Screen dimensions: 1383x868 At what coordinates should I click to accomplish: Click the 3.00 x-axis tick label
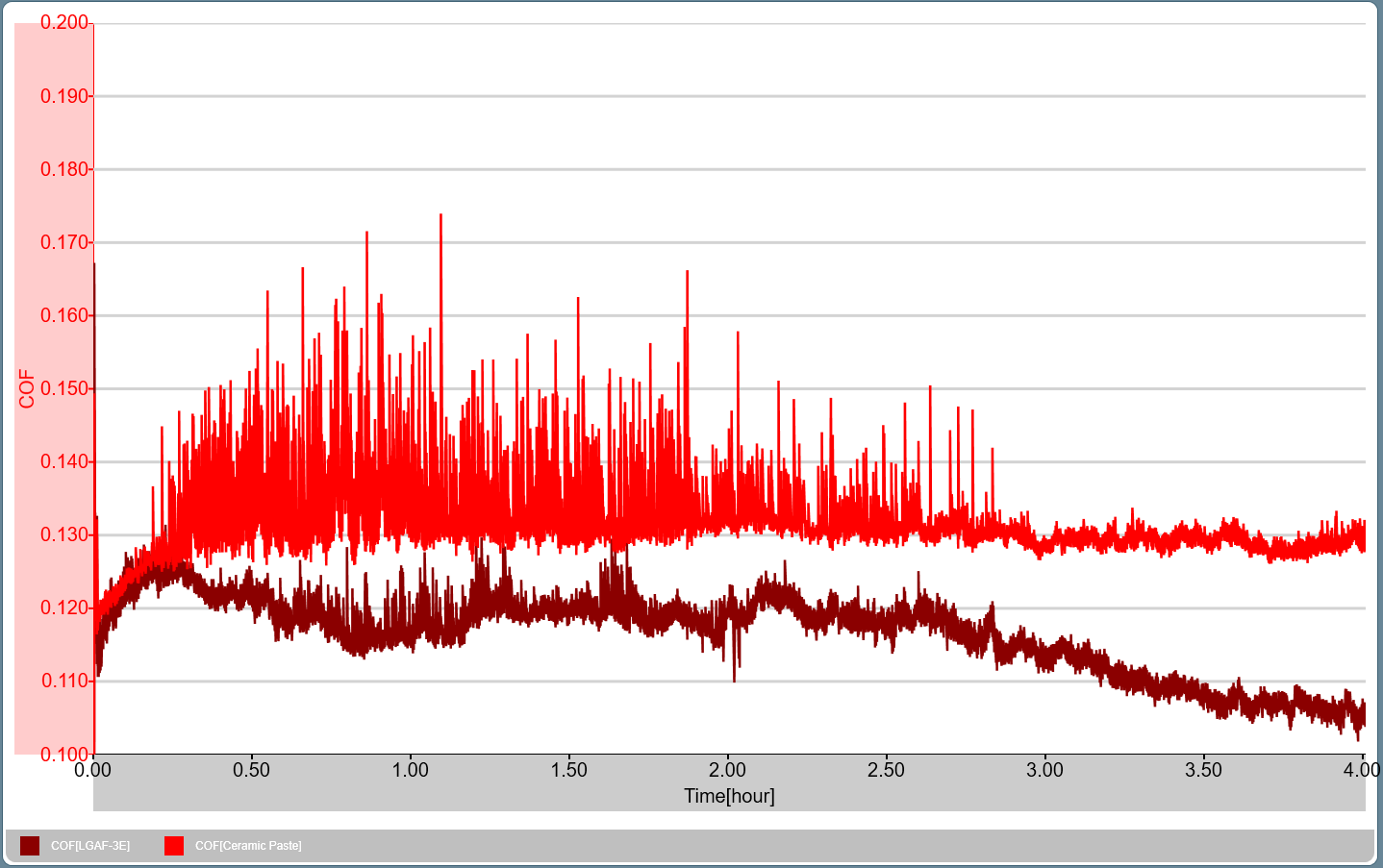1044,770
